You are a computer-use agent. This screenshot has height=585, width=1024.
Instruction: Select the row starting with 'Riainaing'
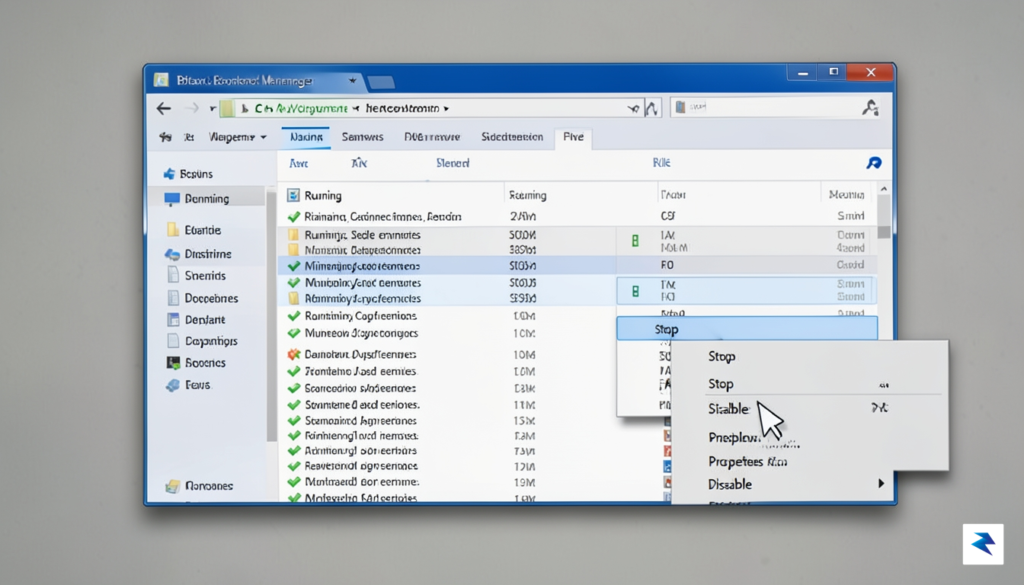(577, 216)
